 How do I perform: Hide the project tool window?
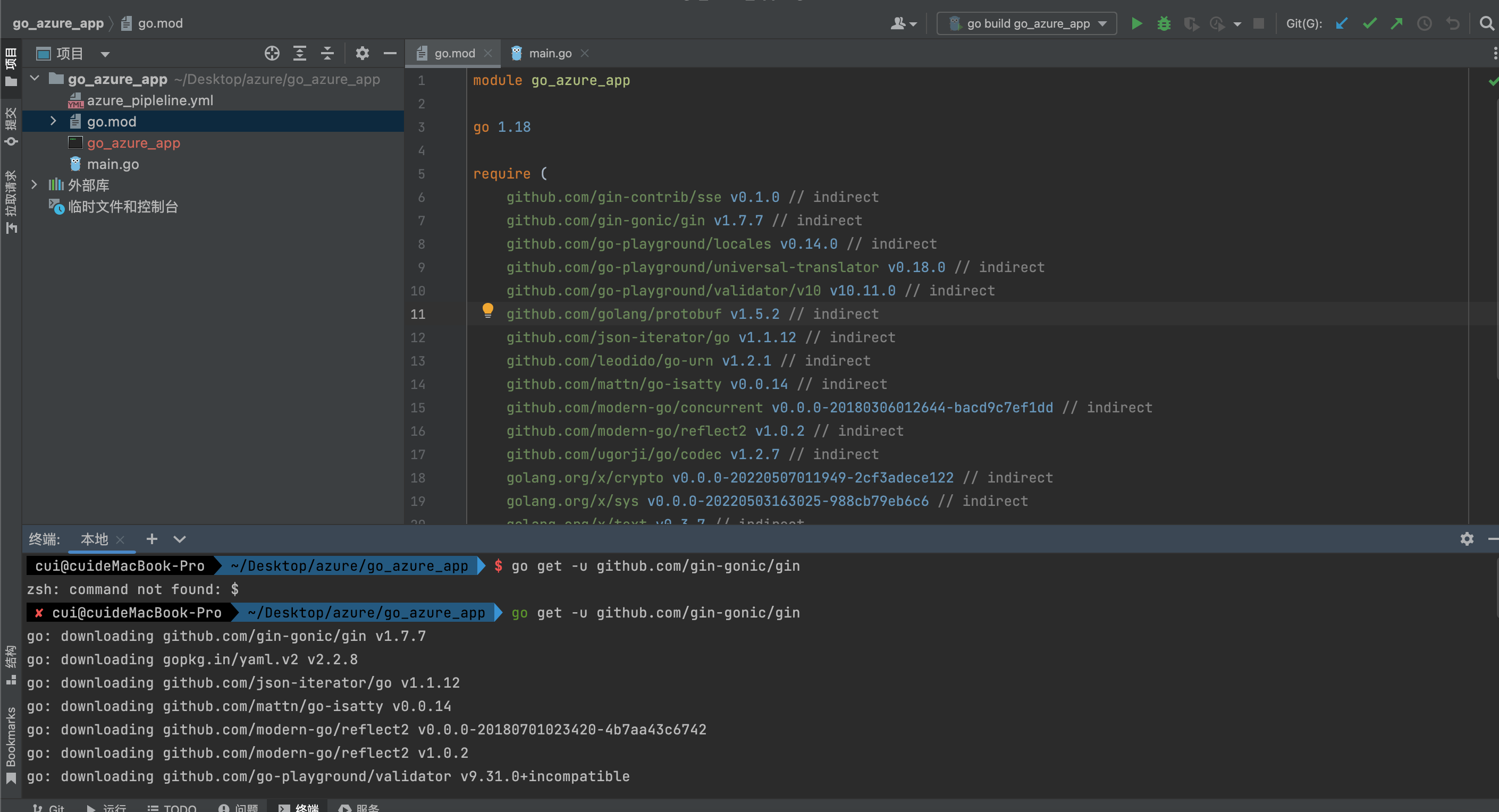click(390, 54)
